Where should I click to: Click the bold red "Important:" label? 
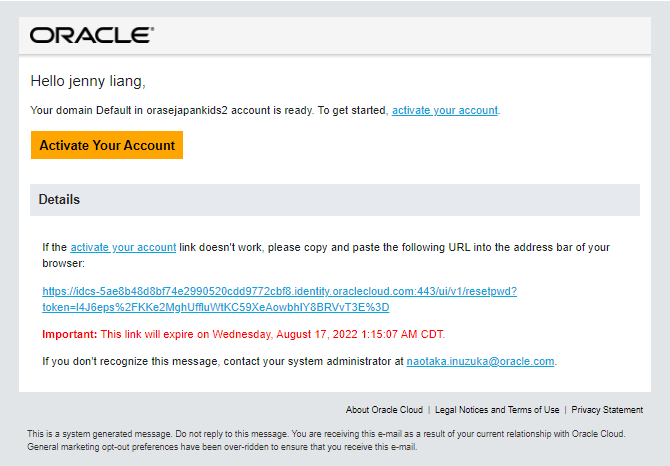pyautogui.click(x=70, y=334)
